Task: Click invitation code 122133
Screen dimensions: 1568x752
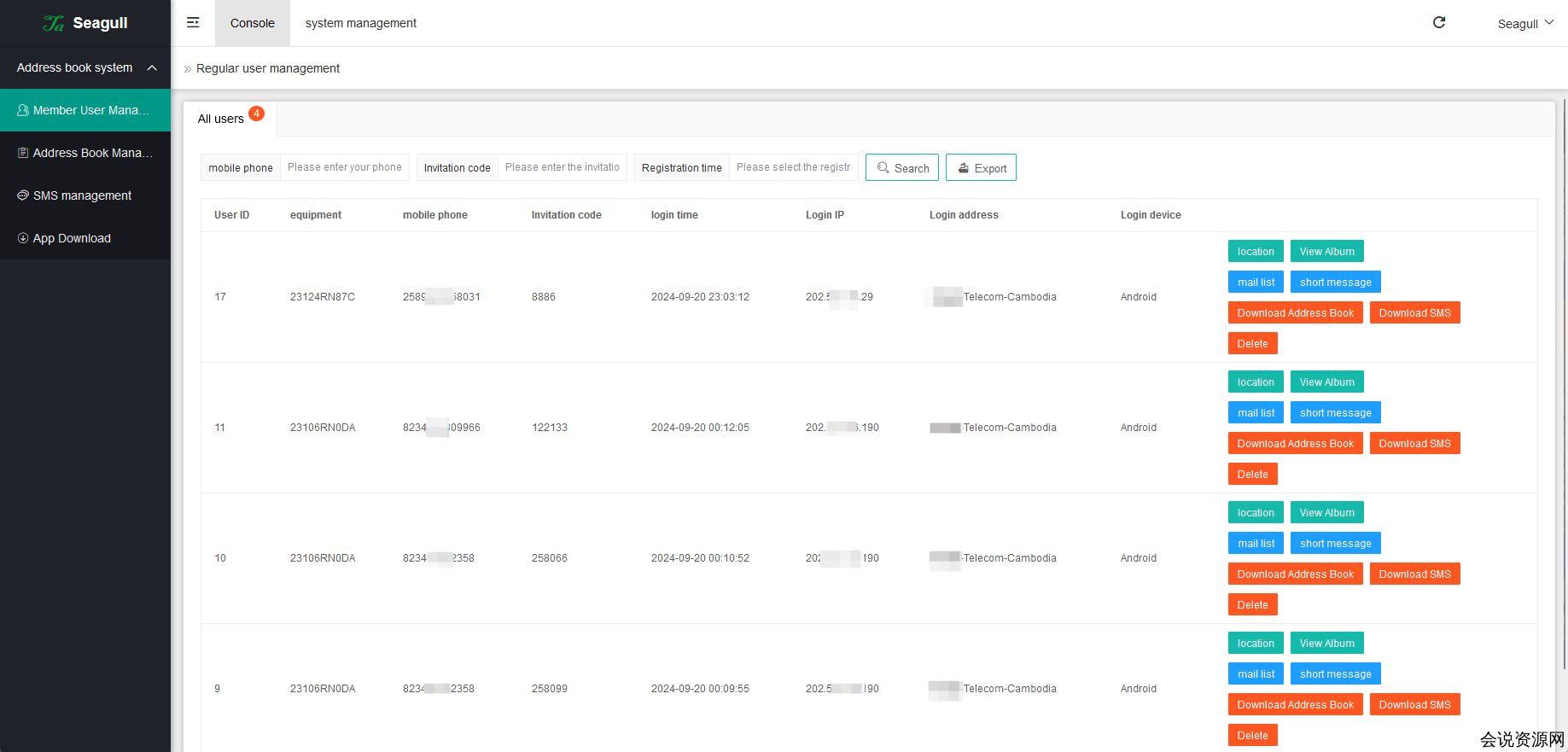Action: pyautogui.click(x=550, y=428)
